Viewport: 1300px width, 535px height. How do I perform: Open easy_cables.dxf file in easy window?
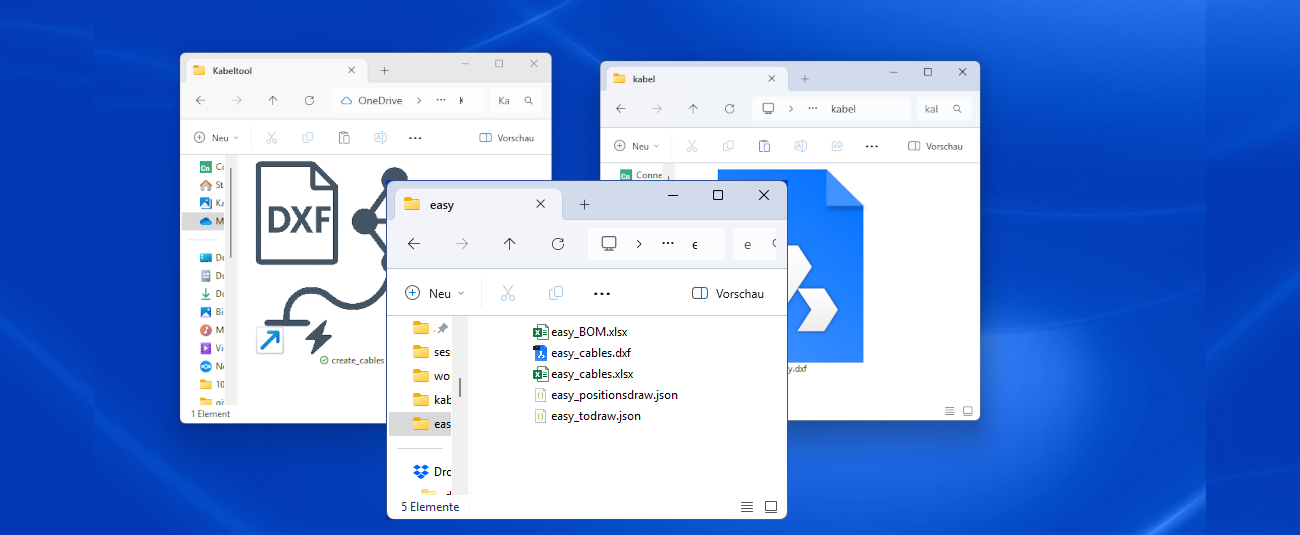(590, 353)
